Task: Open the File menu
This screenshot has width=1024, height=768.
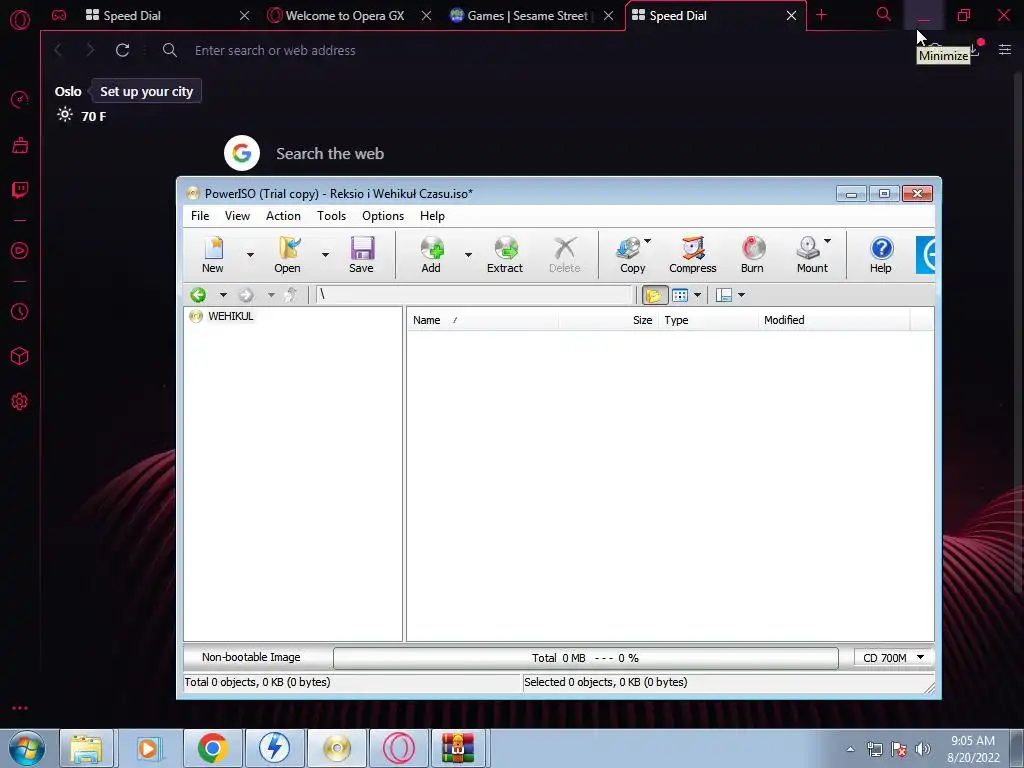Action: point(200,216)
